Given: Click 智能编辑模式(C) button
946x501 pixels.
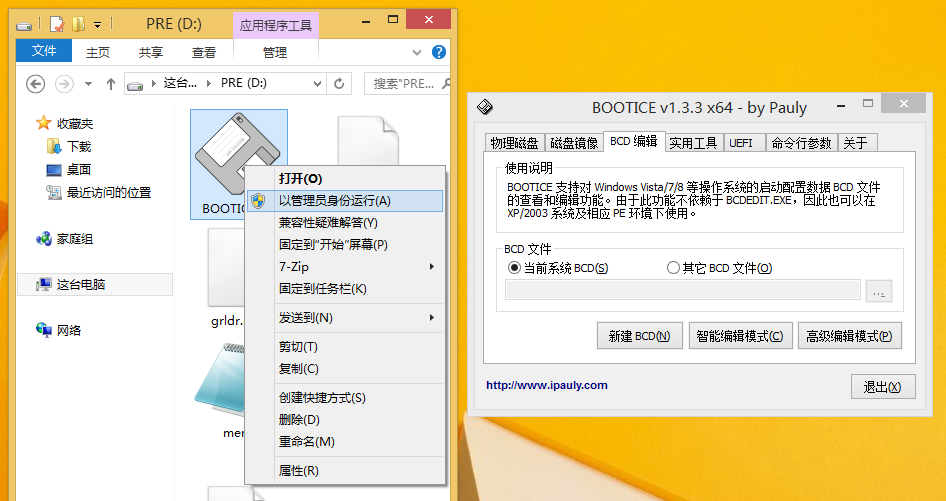Looking at the screenshot, I should (740, 336).
